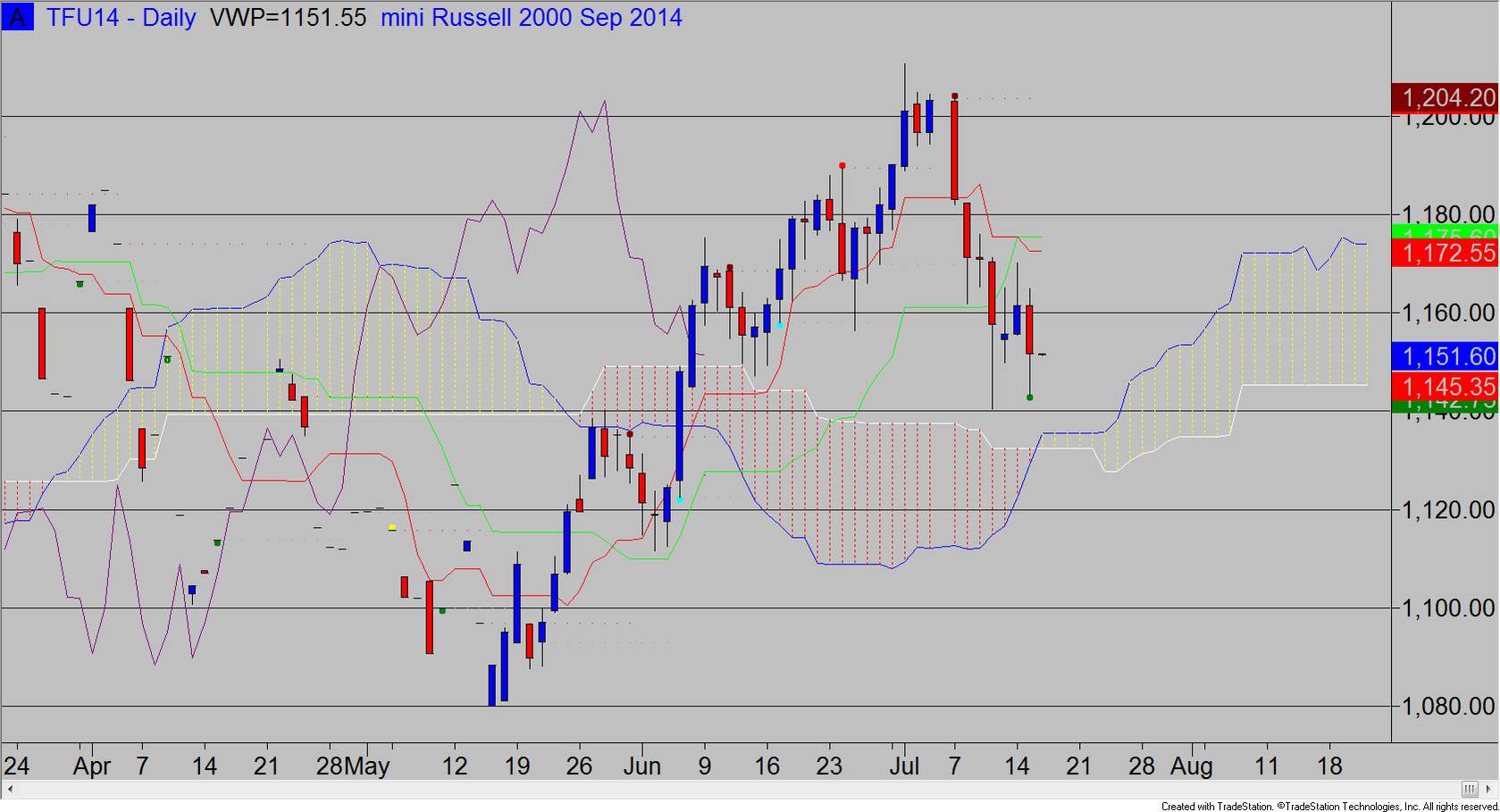Click the Aug month axis label
Image resolution: width=1500 pixels, height=812 pixels.
click(1192, 766)
